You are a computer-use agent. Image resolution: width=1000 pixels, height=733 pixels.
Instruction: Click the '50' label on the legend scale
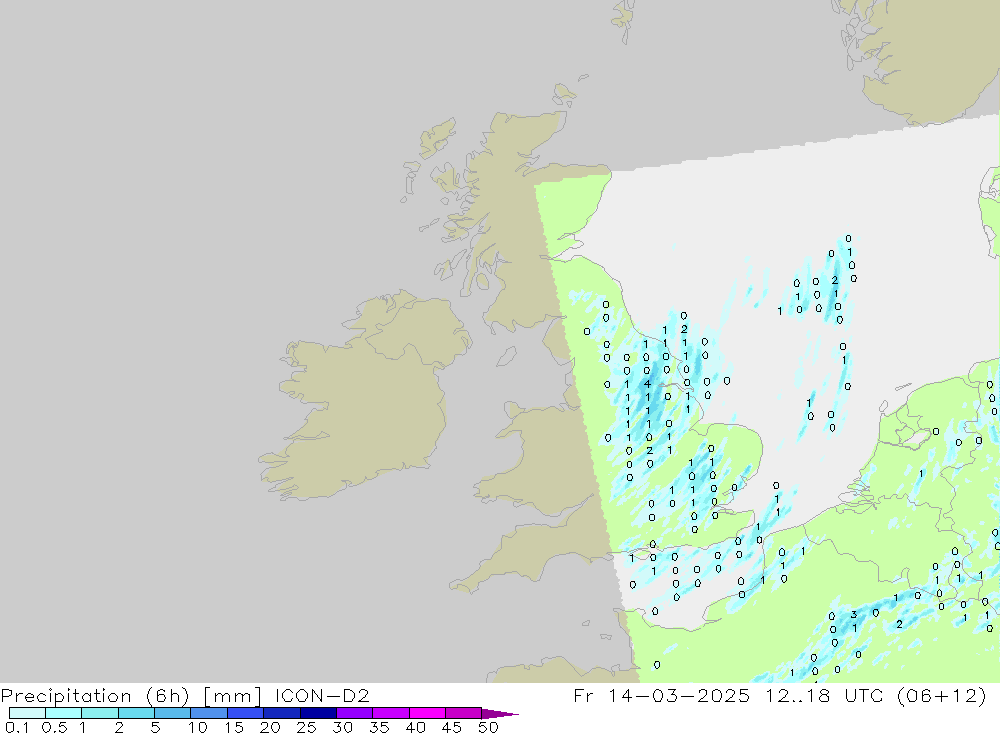(487, 727)
